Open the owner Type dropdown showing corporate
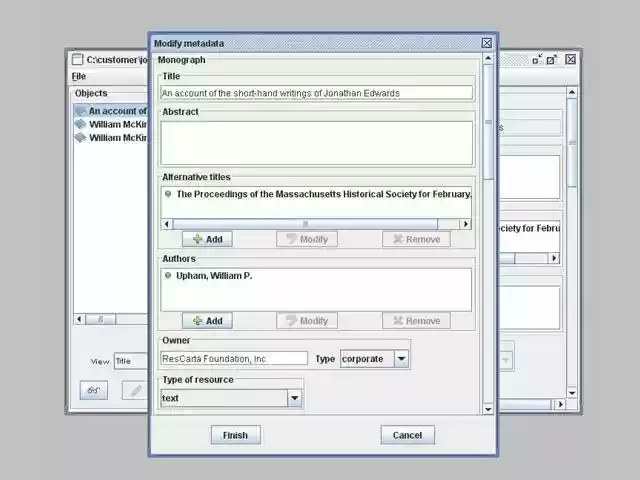 [x=401, y=358]
